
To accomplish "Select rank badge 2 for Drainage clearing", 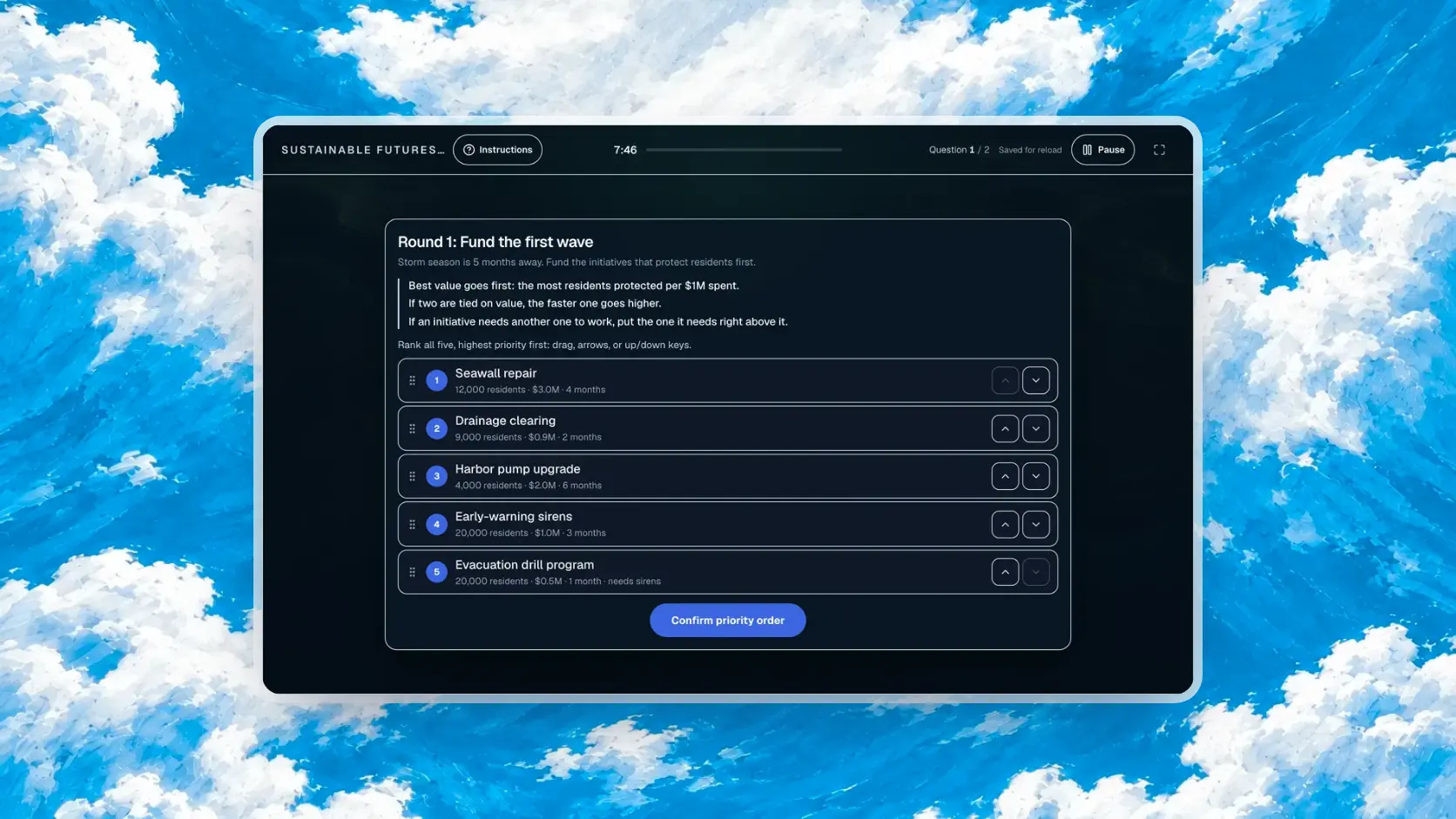I will point(436,428).
